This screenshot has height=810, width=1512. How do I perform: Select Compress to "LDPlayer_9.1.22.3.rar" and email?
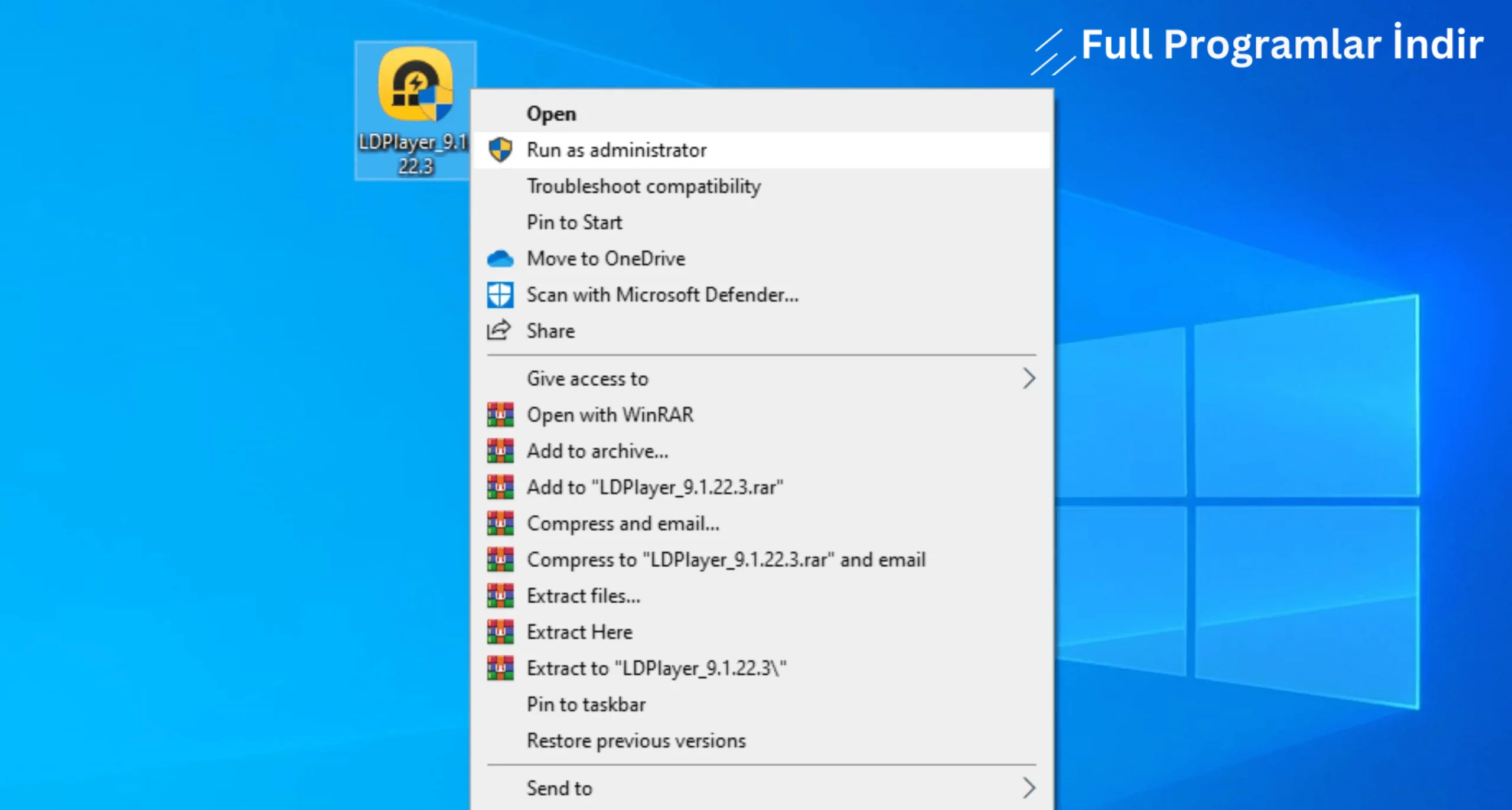click(762, 559)
